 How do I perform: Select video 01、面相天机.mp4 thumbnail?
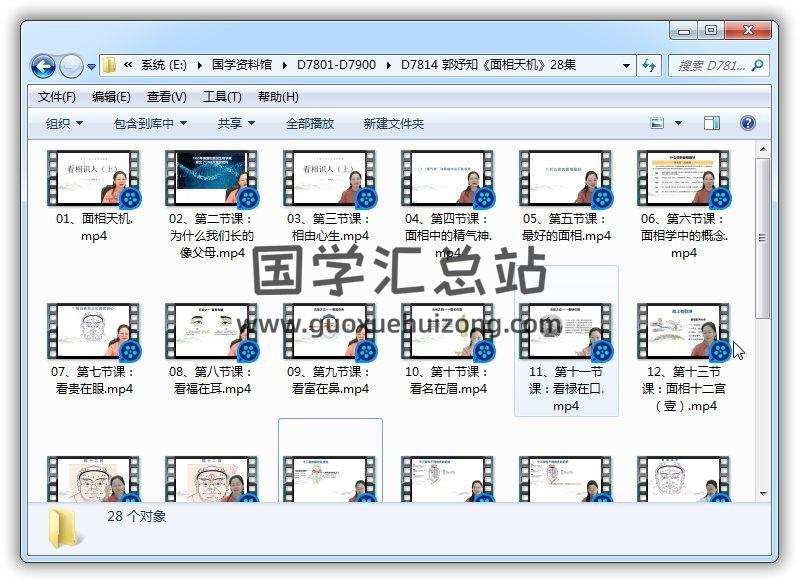tap(94, 179)
